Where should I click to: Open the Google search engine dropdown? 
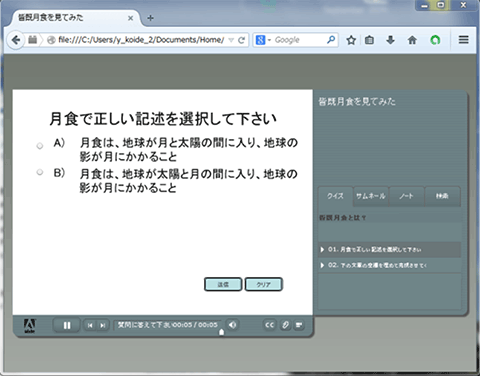coord(263,40)
